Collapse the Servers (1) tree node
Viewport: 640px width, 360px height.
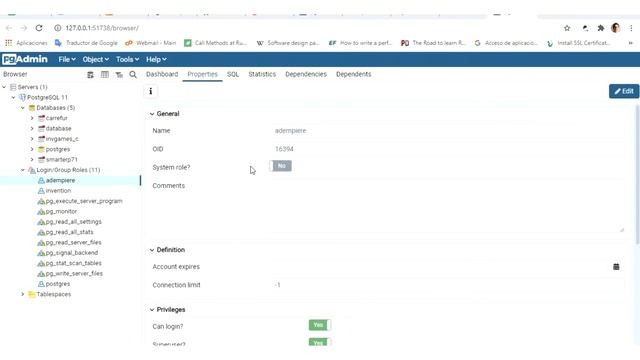tap(4, 87)
